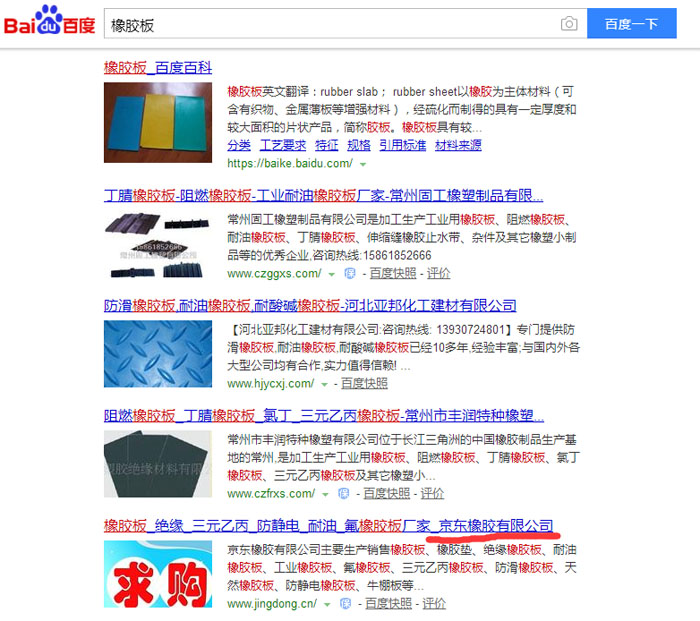Click the verified badge beside www.czfrxs.com
This screenshot has height=621, width=700.
click(343, 493)
